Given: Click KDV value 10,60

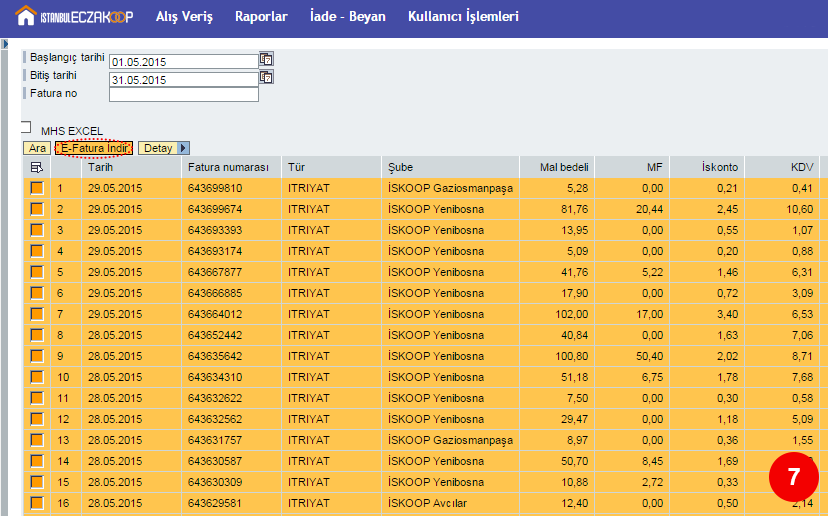Looking at the screenshot, I should (x=799, y=209).
